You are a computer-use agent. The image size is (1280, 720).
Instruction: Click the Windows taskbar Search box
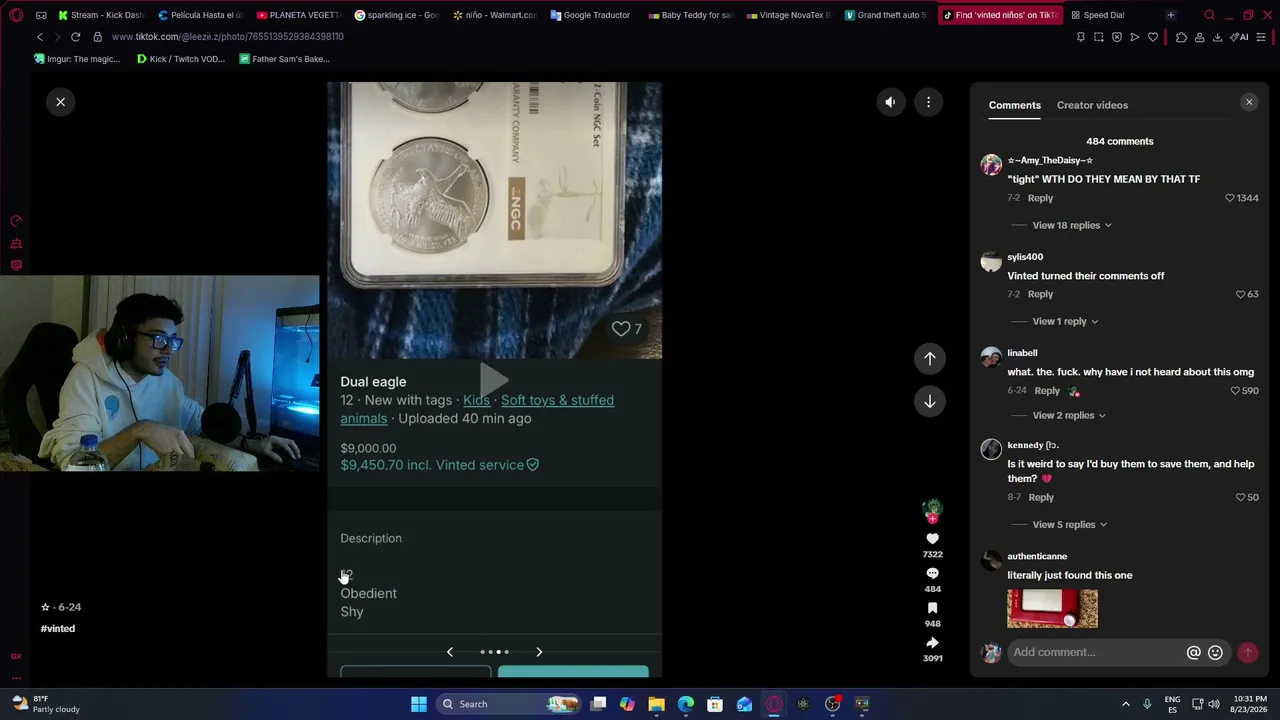point(510,704)
